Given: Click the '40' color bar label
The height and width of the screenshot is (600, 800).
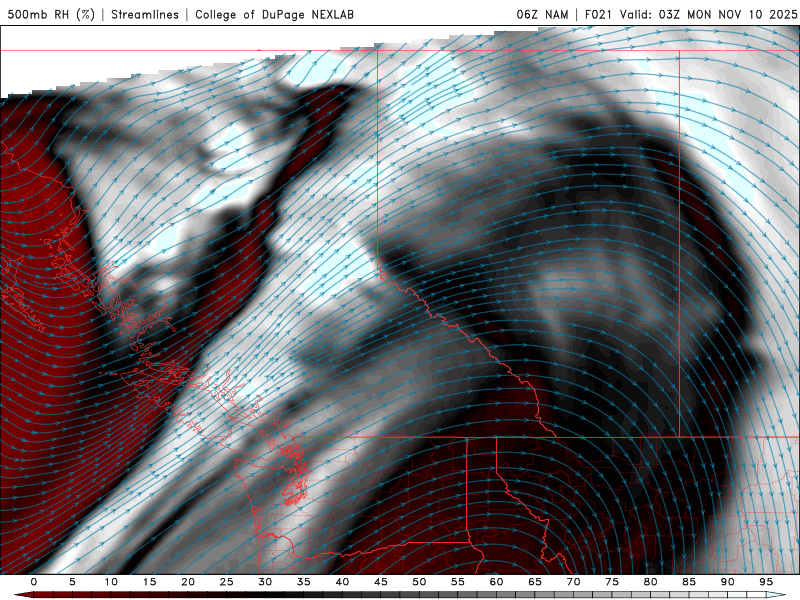Looking at the screenshot, I should [x=342, y=582].
